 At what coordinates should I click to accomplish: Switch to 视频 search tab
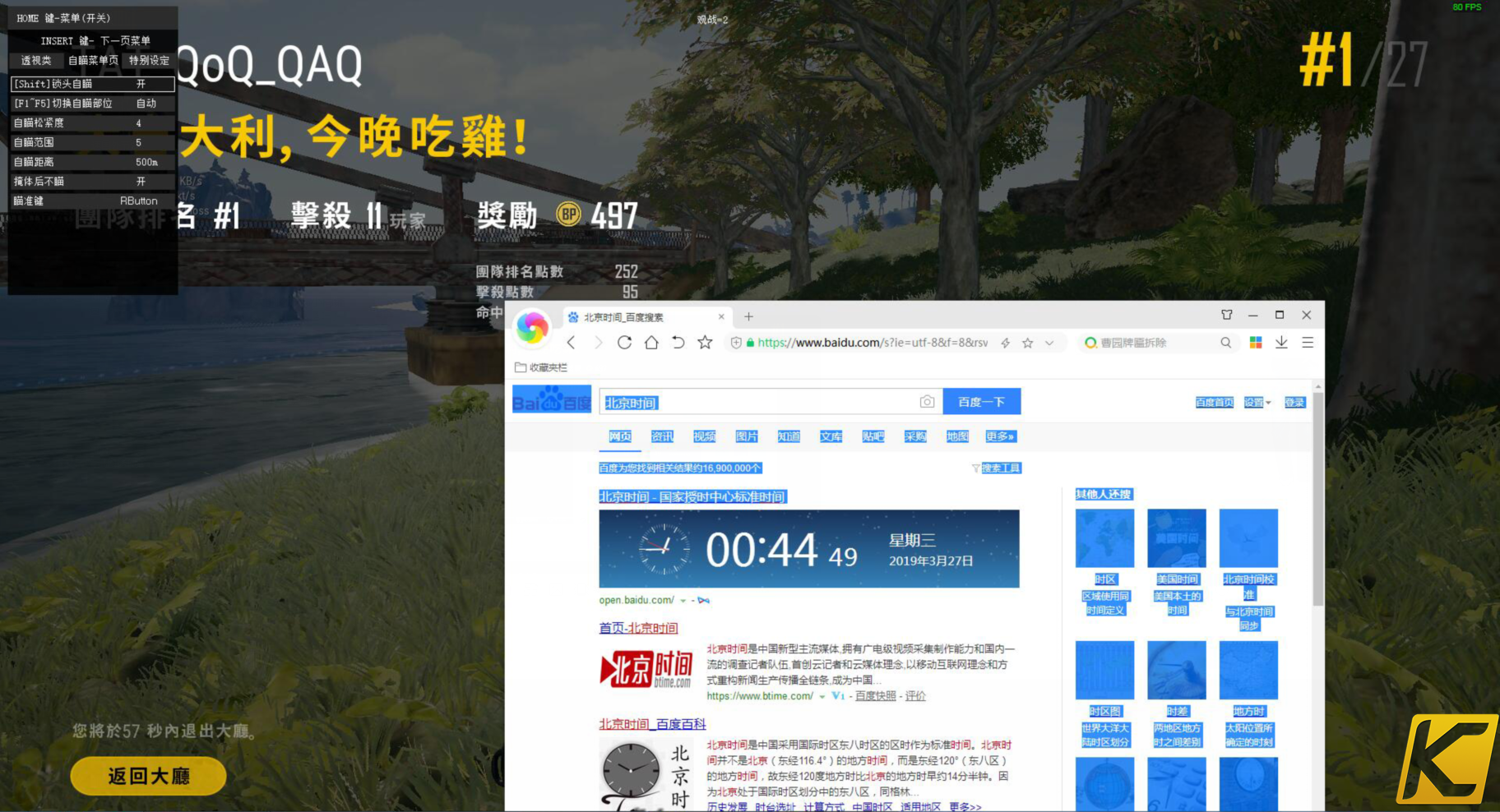tap(704, 436)
